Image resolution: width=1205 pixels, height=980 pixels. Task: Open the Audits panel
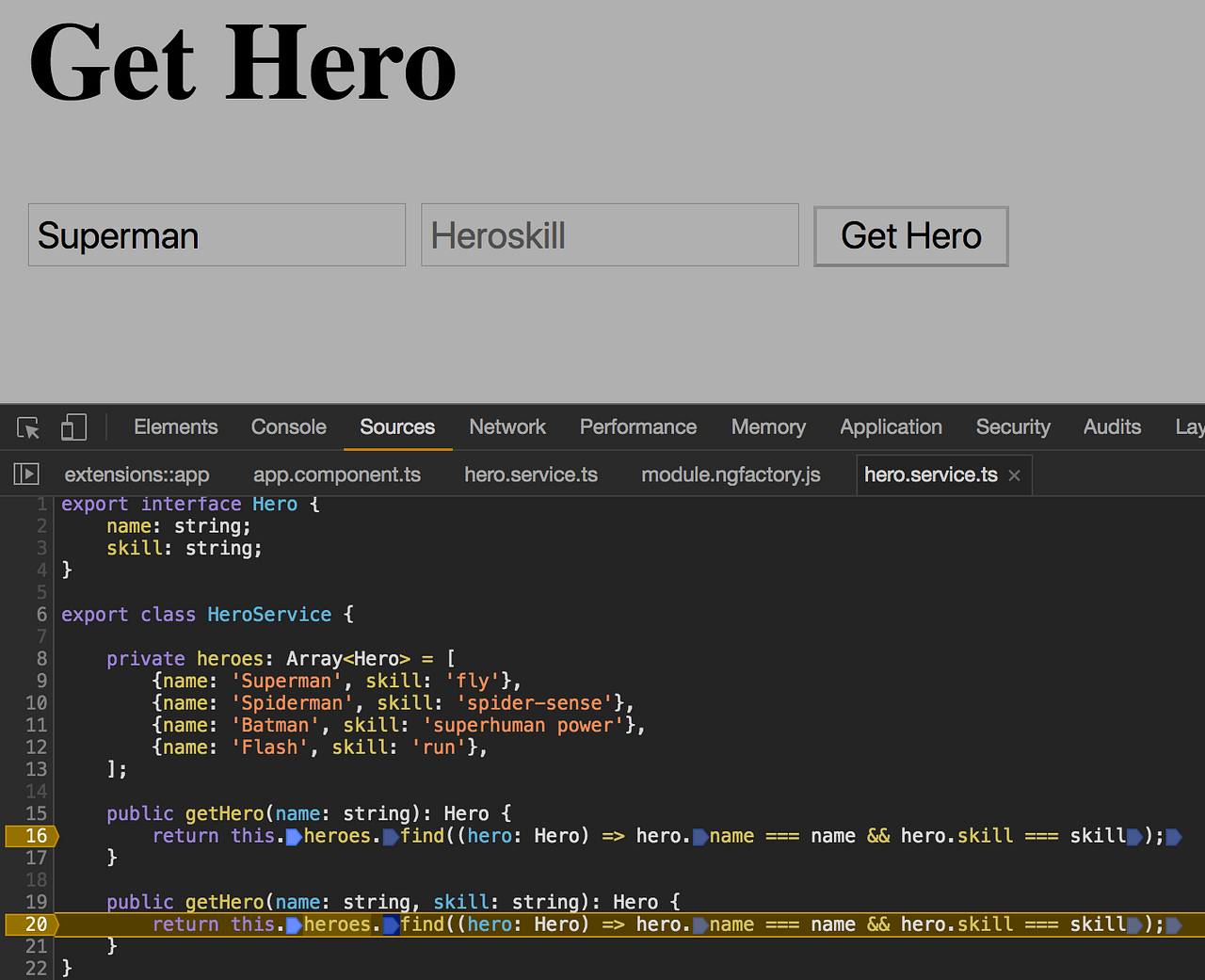pos(1112,426)
